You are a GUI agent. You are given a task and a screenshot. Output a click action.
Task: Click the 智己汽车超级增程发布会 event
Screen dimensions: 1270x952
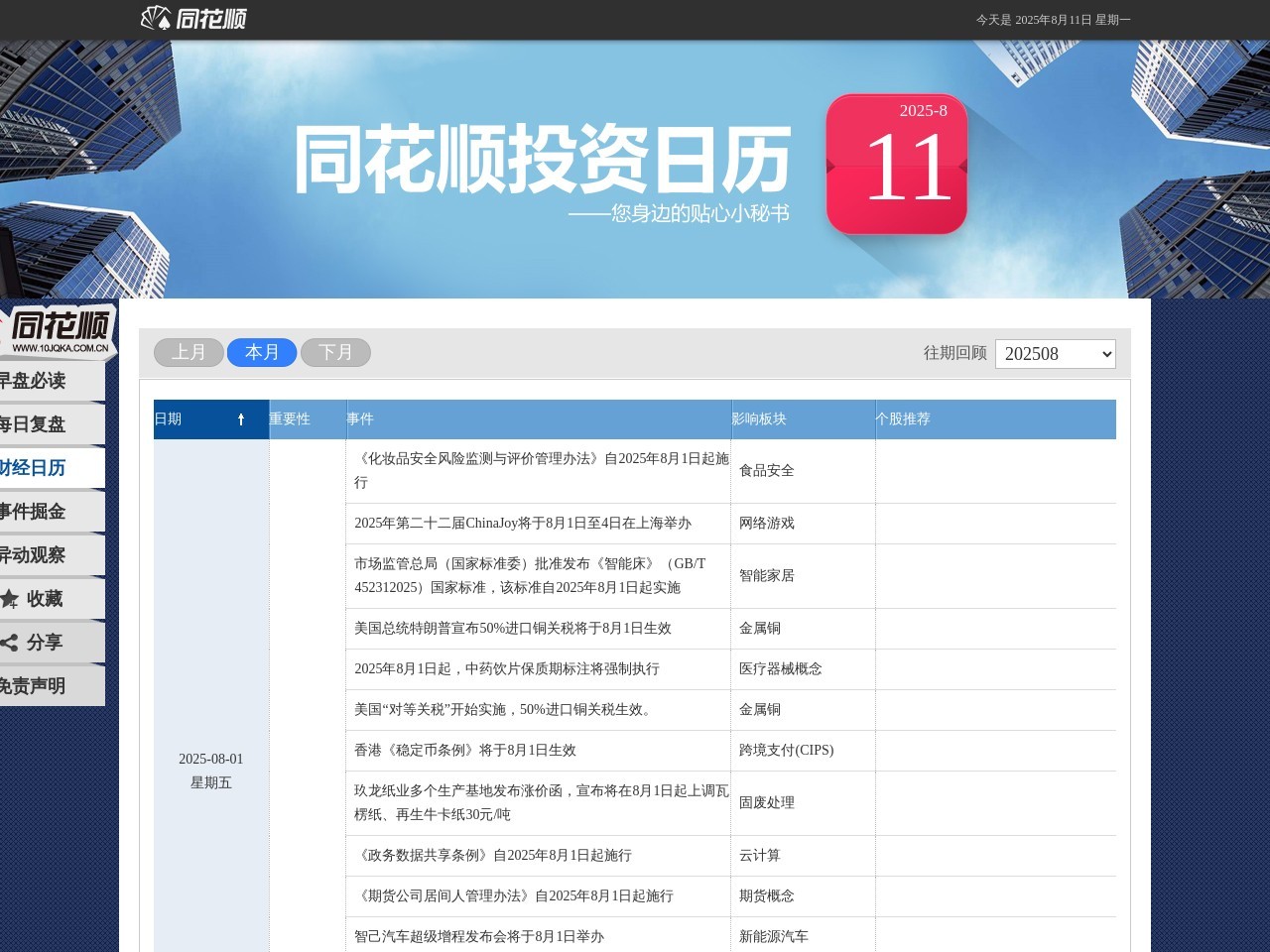click(479, 937)
